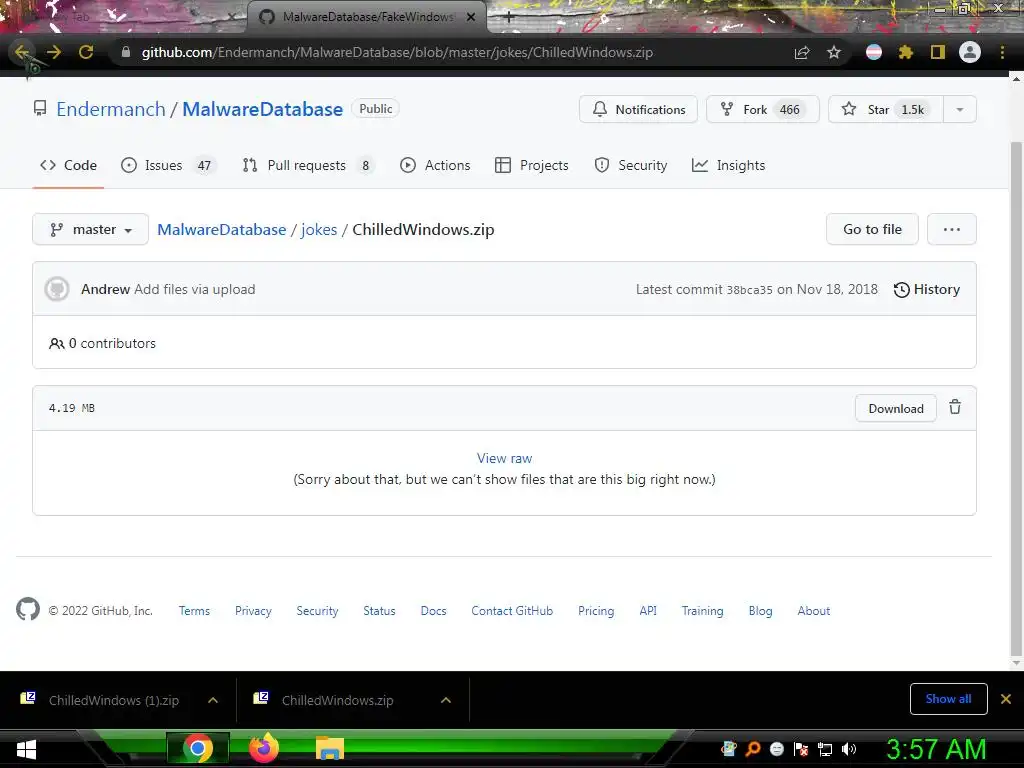Click the volume speaker tray icon
The width and height of the screenshot is (1024, 768).
(849, 749)
